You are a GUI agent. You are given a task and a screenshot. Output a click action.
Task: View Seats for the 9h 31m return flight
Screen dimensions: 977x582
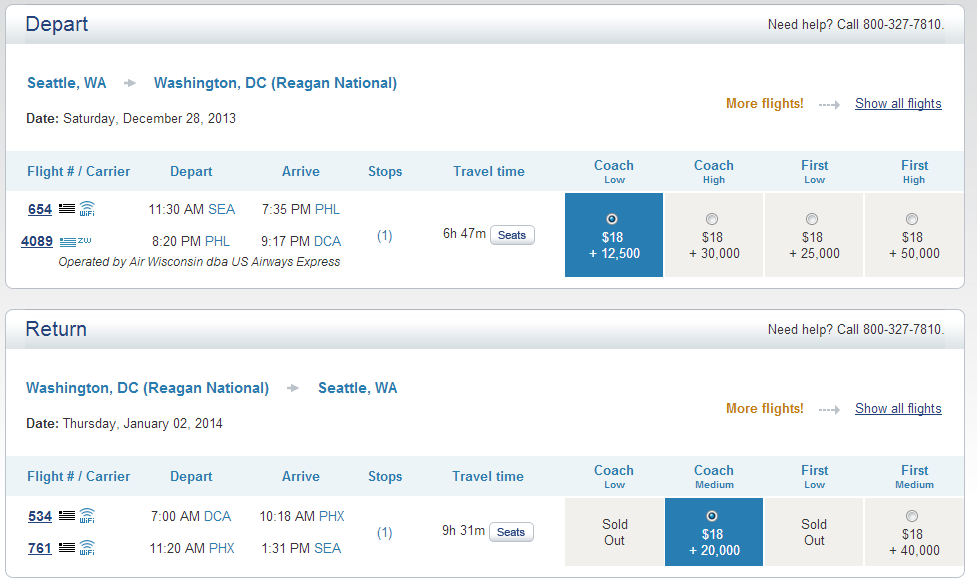(x=511, y=532)
